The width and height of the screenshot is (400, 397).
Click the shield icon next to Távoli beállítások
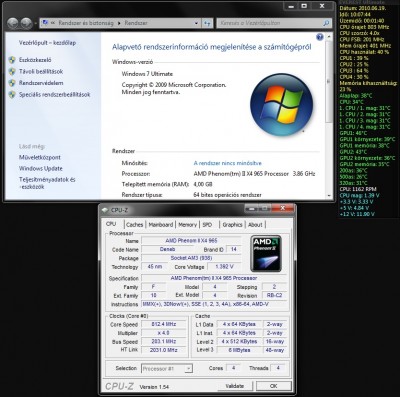pos(12,71)
